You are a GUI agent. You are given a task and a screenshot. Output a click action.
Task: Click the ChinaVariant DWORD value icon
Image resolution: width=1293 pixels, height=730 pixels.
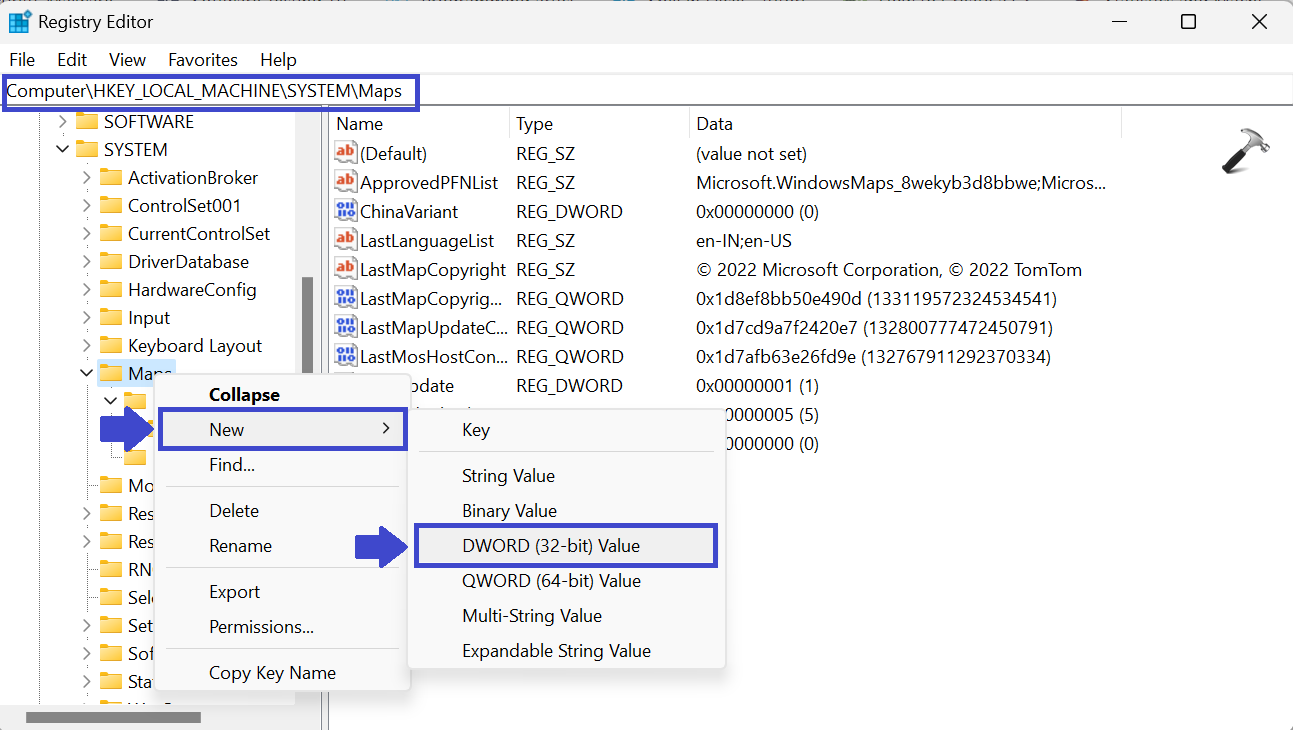345,211
